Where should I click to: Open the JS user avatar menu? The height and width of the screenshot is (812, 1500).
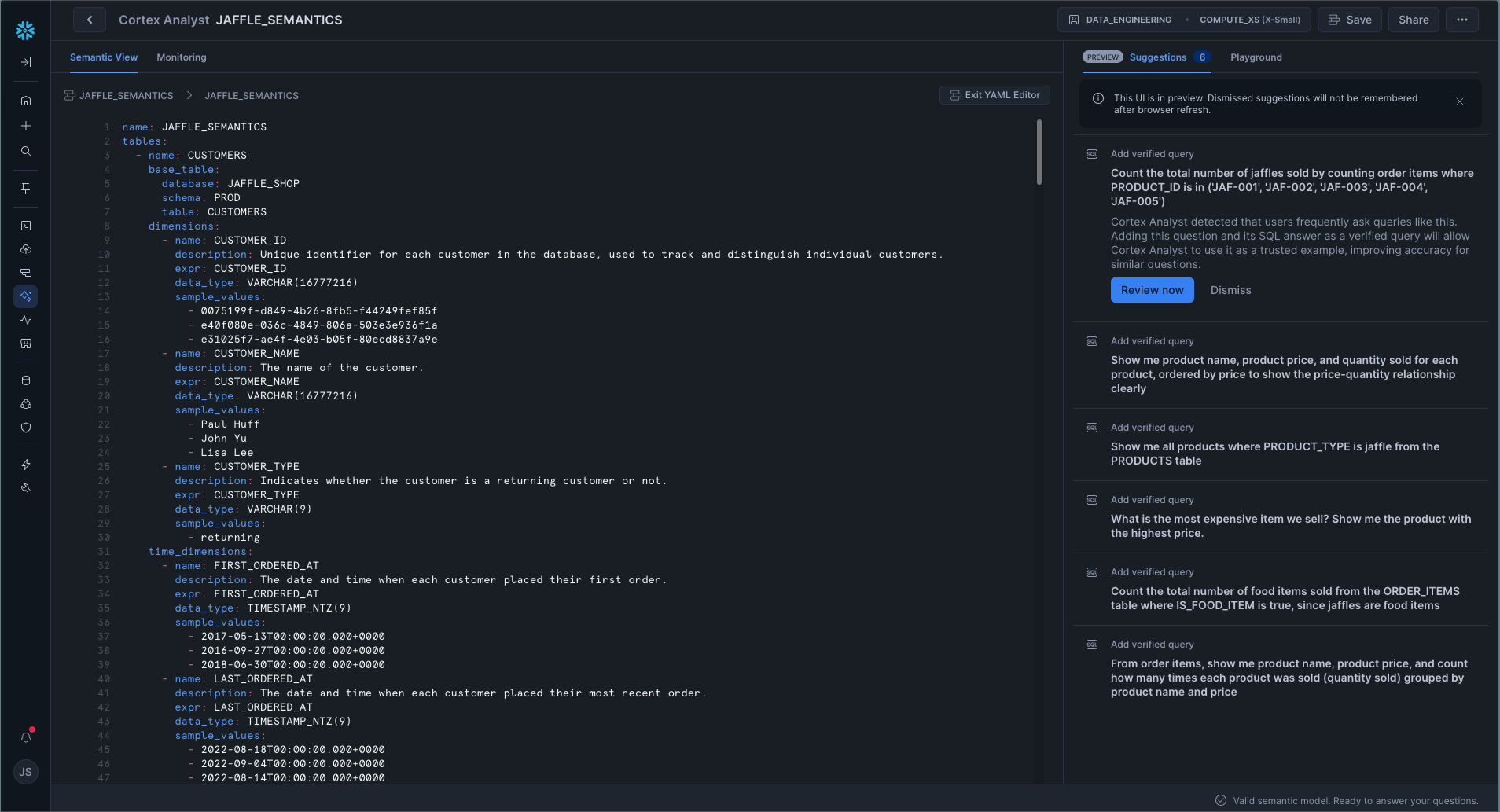[x=26, y=772]
